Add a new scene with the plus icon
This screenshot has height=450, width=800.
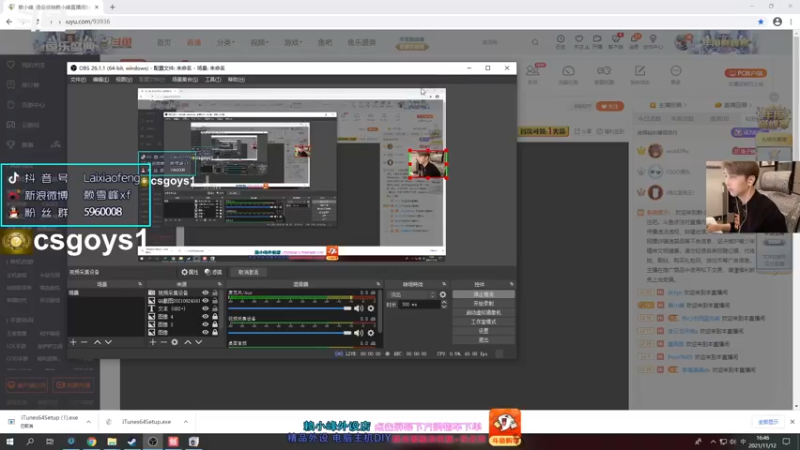[73, 342]
